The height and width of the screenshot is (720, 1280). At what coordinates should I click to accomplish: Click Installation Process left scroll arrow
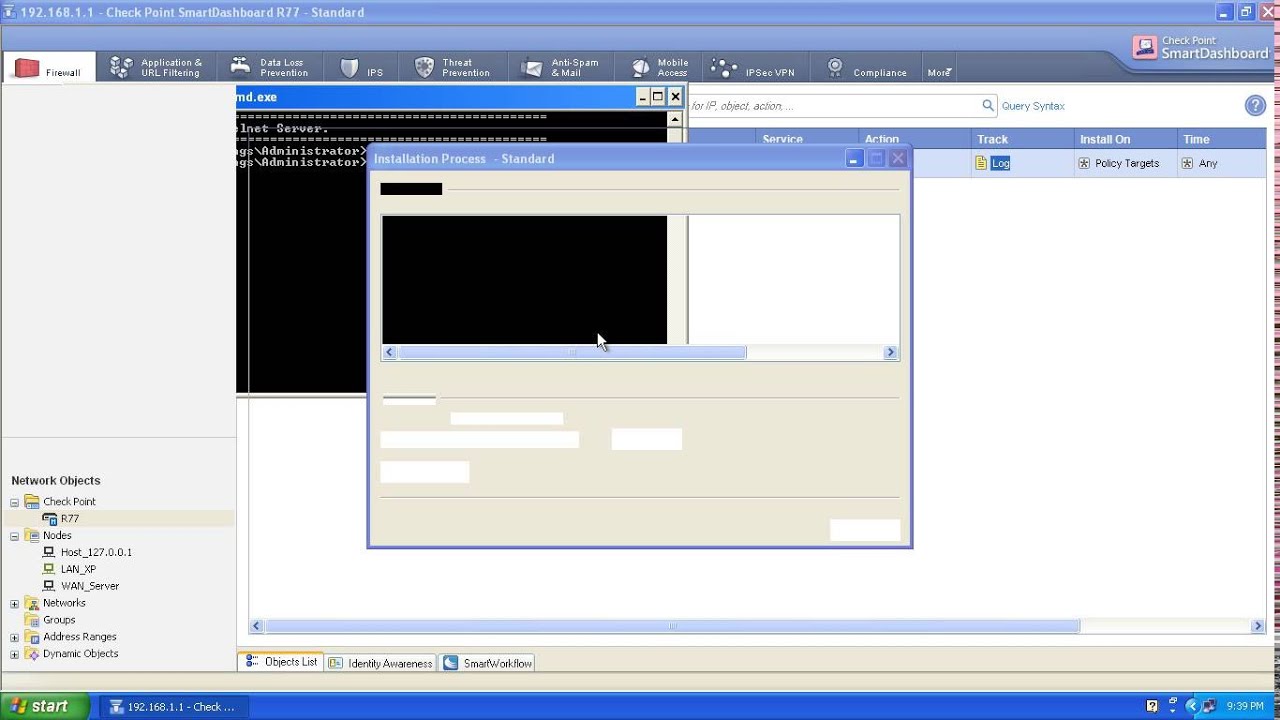pos(390,352)
